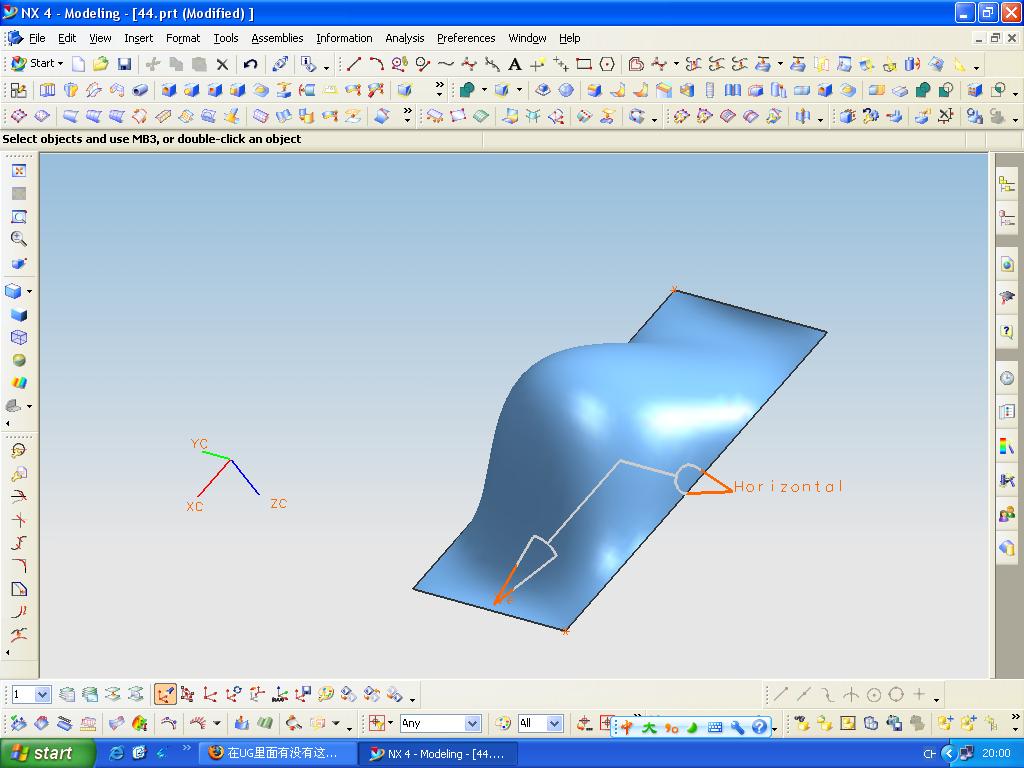
Task: Open the Preferences menu
Action: pos(466,38)
